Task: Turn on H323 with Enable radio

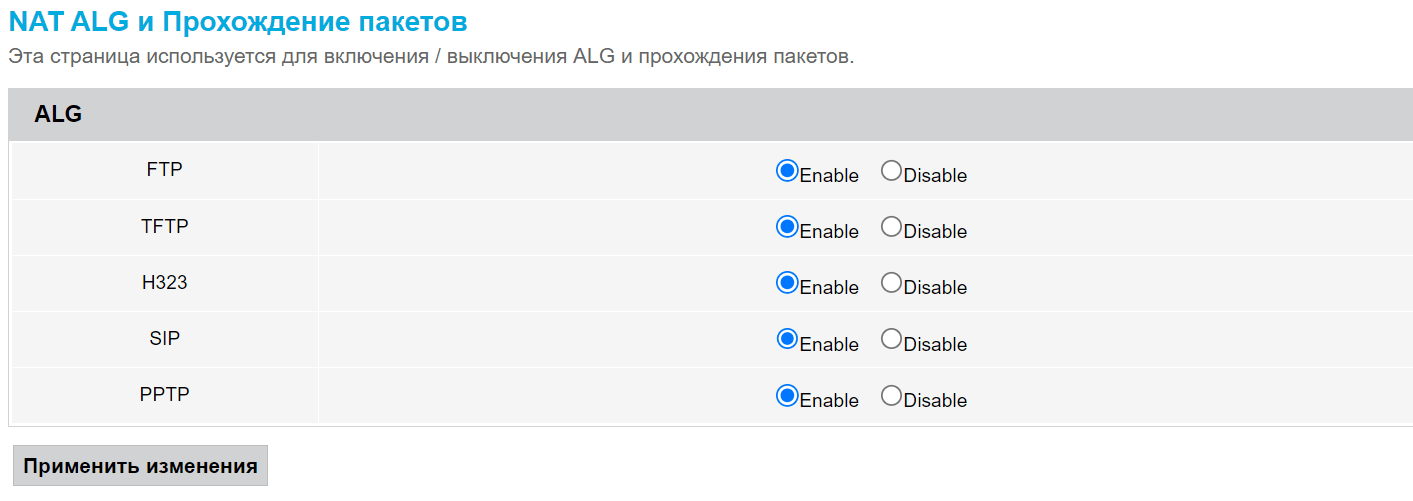Action: coord(787,283)
